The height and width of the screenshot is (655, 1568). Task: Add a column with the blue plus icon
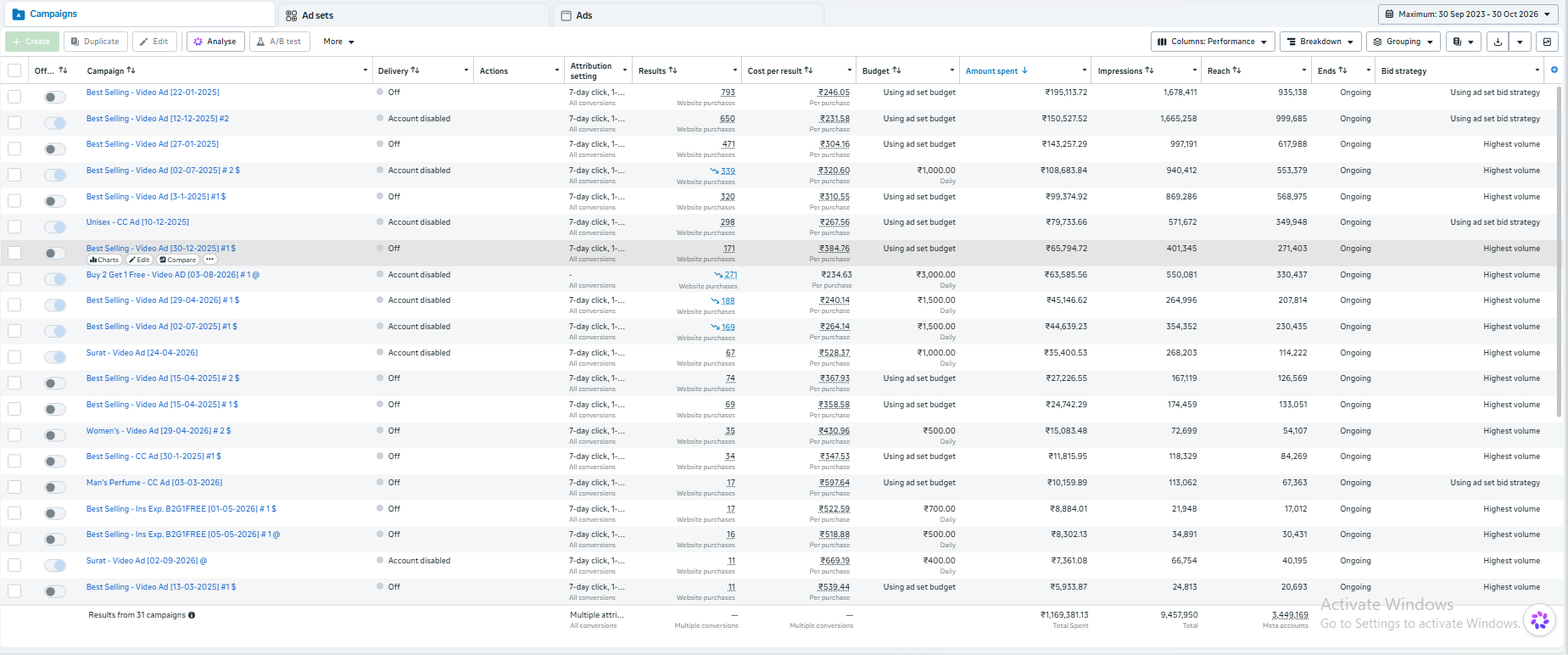1554,70
